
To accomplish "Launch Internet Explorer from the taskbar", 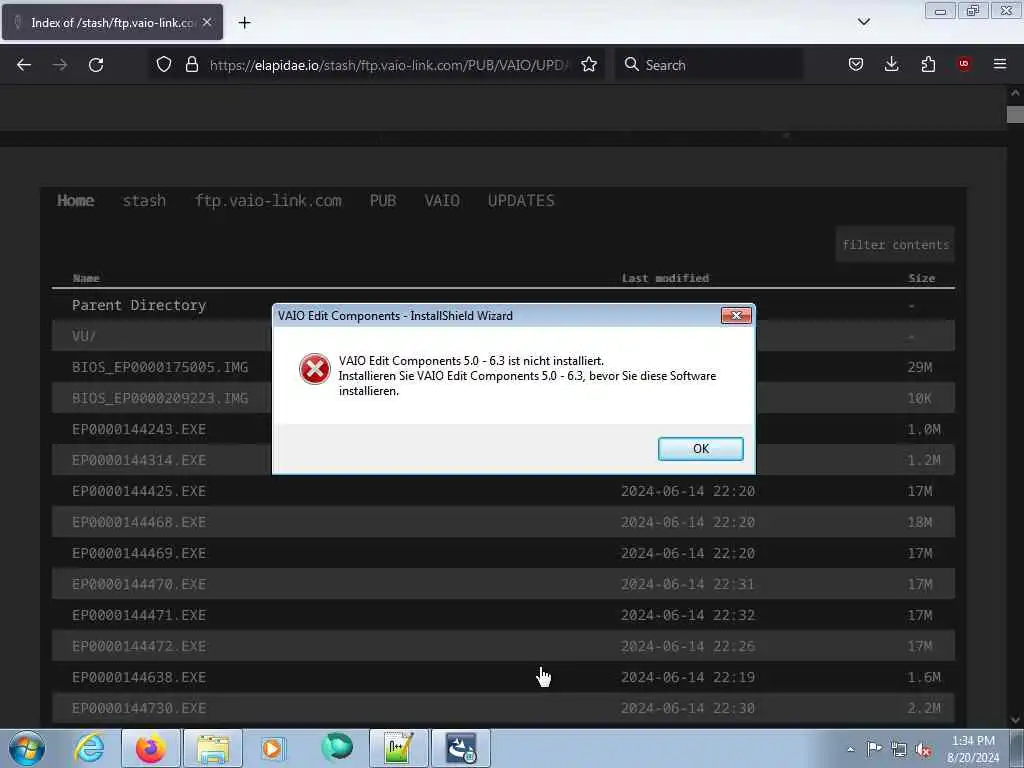I will (x=89, y=748).
